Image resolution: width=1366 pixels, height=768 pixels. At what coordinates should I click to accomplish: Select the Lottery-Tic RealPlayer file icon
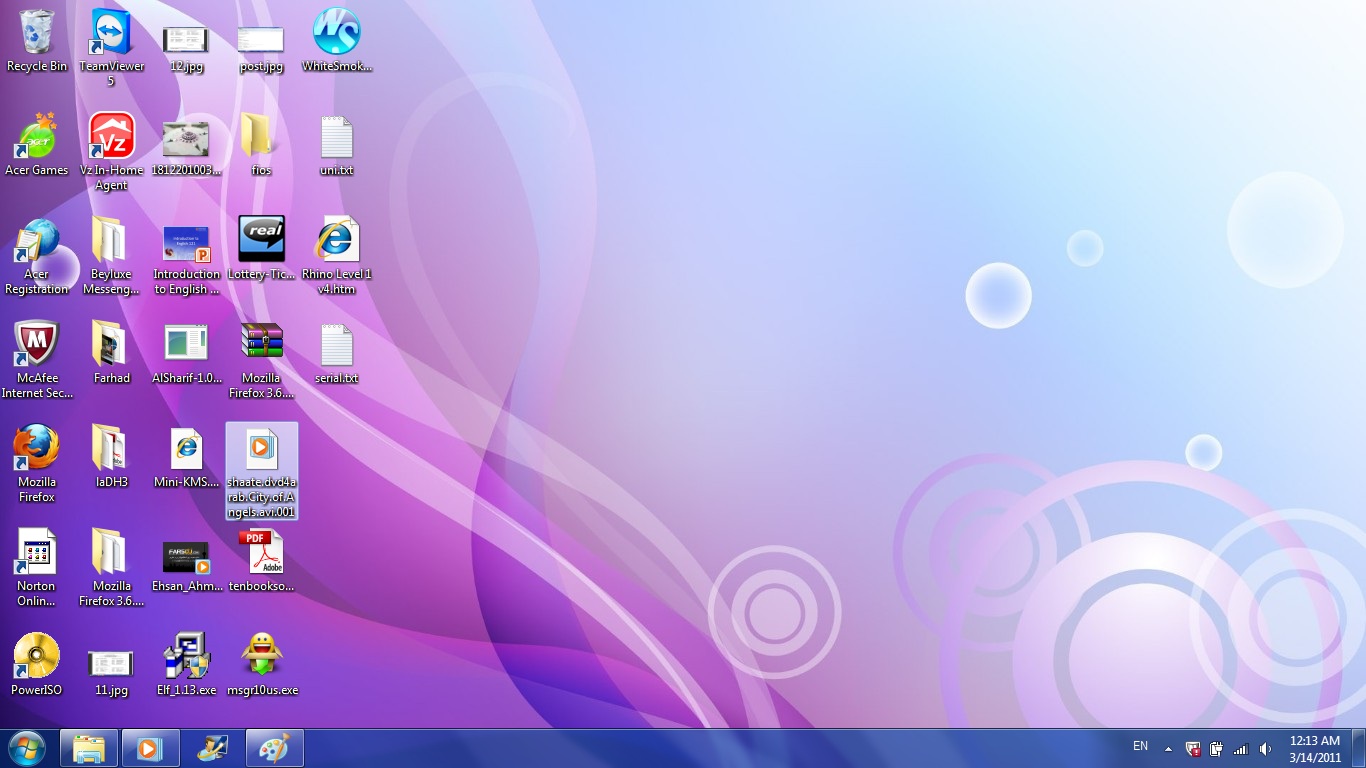[x=261, y=241]
